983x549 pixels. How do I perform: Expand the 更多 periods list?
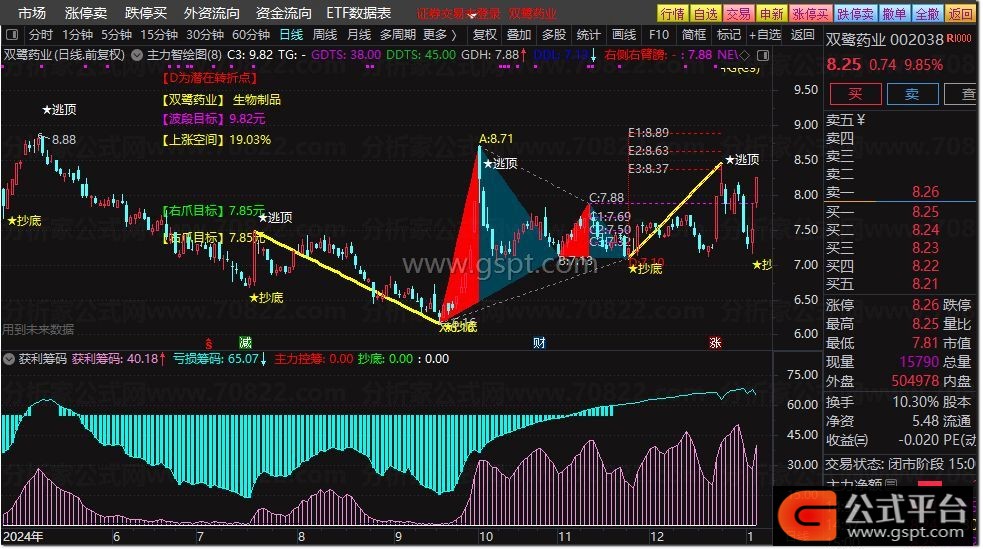[439, 34]
